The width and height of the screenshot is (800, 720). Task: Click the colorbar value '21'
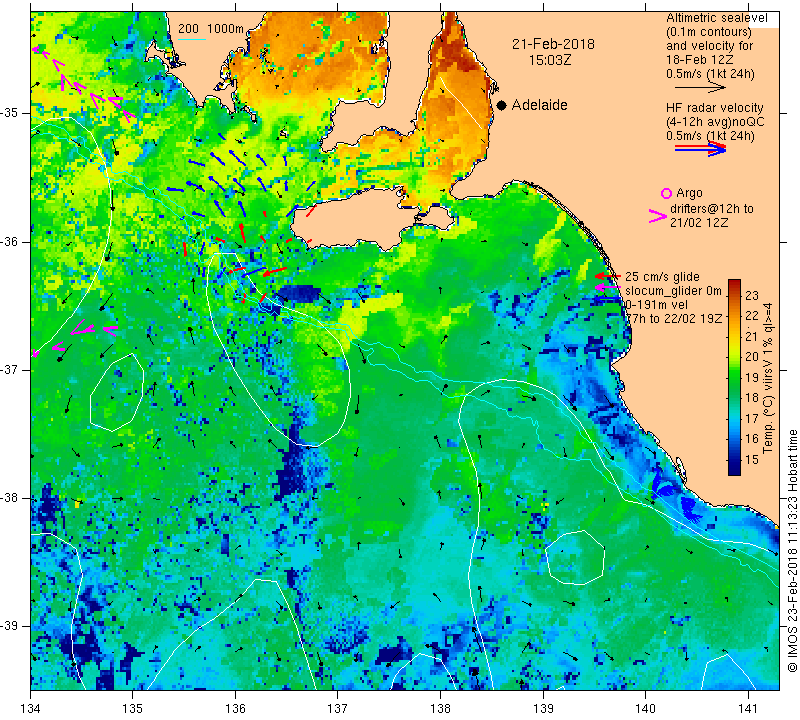click(752, 336)
